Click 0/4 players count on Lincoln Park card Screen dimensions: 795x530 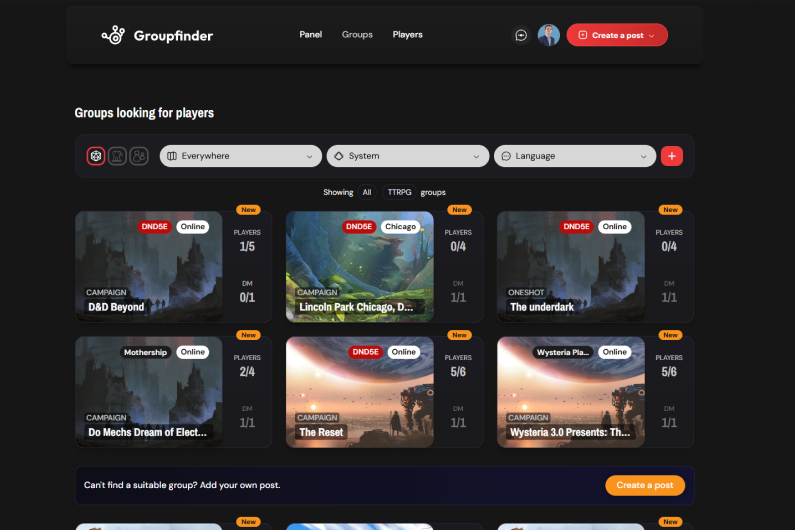(x=458, y=246)
